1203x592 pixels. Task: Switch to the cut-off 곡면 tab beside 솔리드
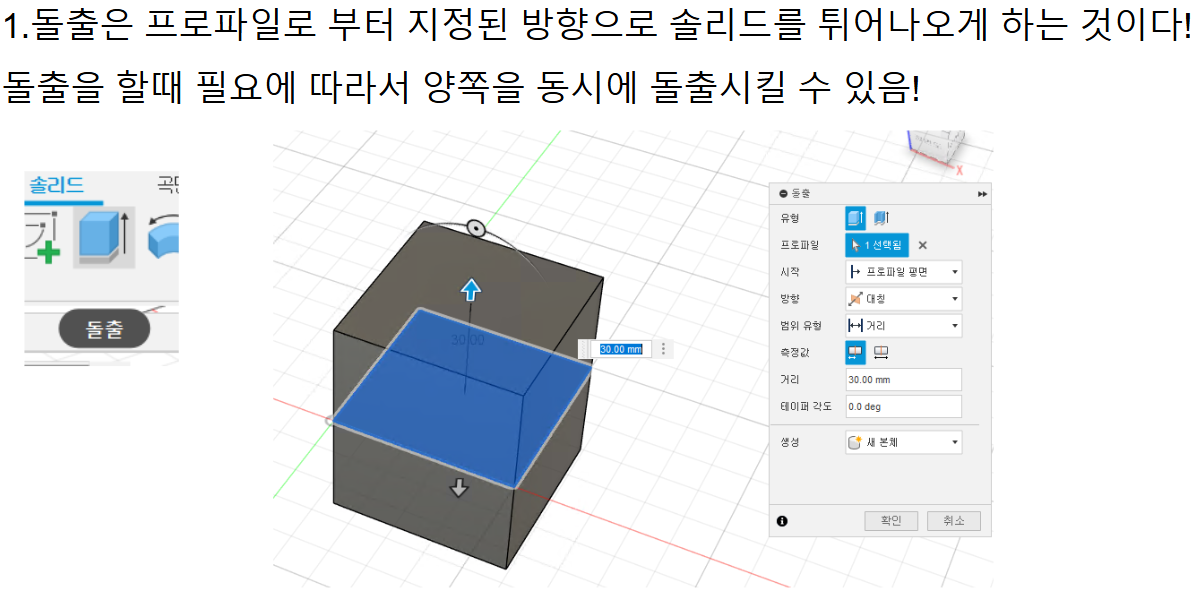167,185
